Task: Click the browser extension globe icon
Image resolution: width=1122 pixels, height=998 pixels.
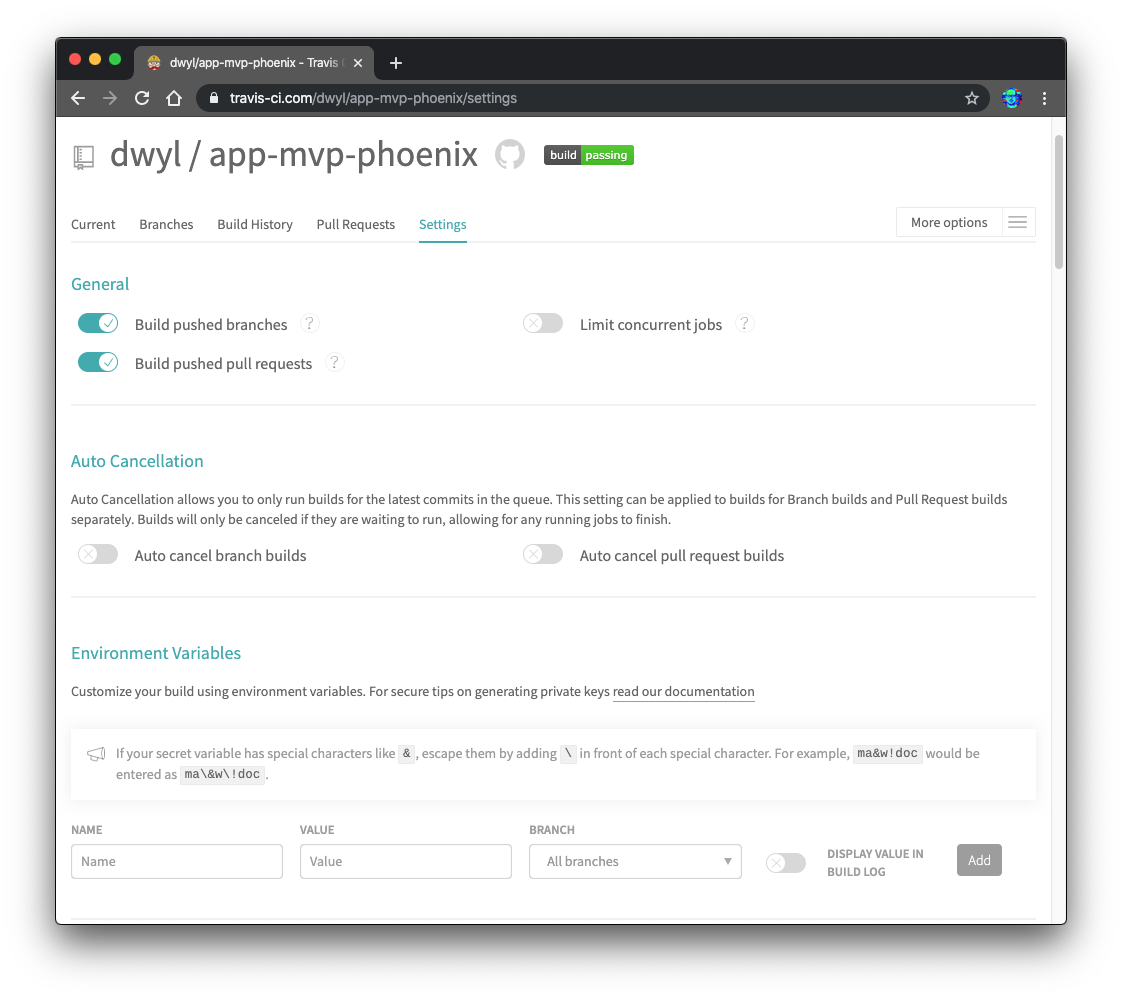Action: point(1010,98)
